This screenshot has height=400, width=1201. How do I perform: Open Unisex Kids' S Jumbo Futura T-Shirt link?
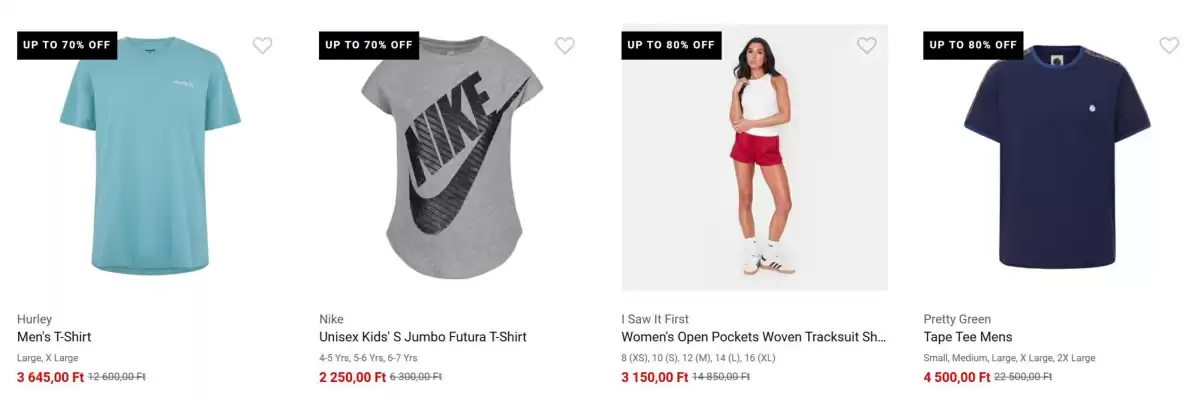click(423, 337)
